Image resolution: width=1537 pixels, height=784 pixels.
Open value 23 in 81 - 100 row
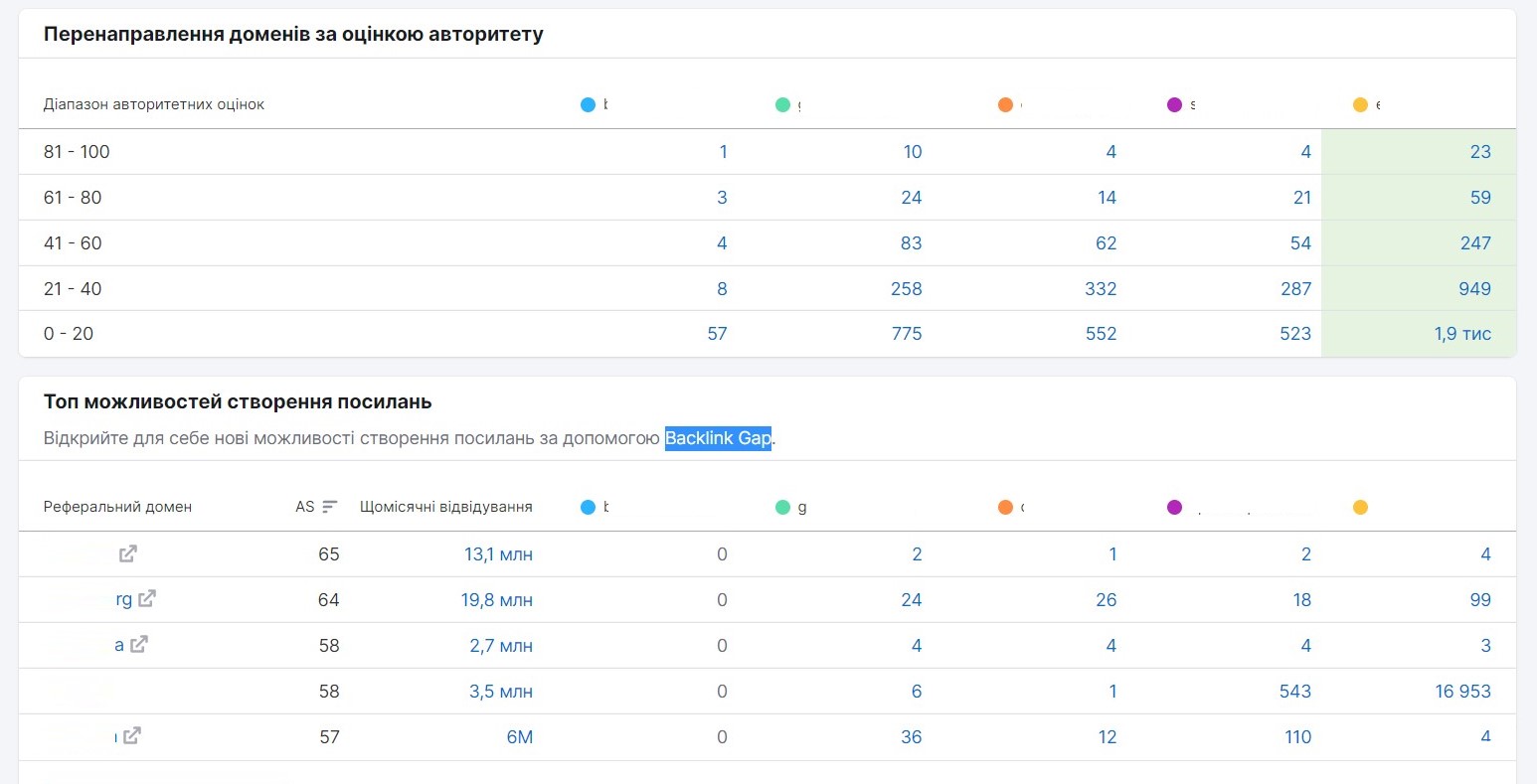(x=1480, y=152)
